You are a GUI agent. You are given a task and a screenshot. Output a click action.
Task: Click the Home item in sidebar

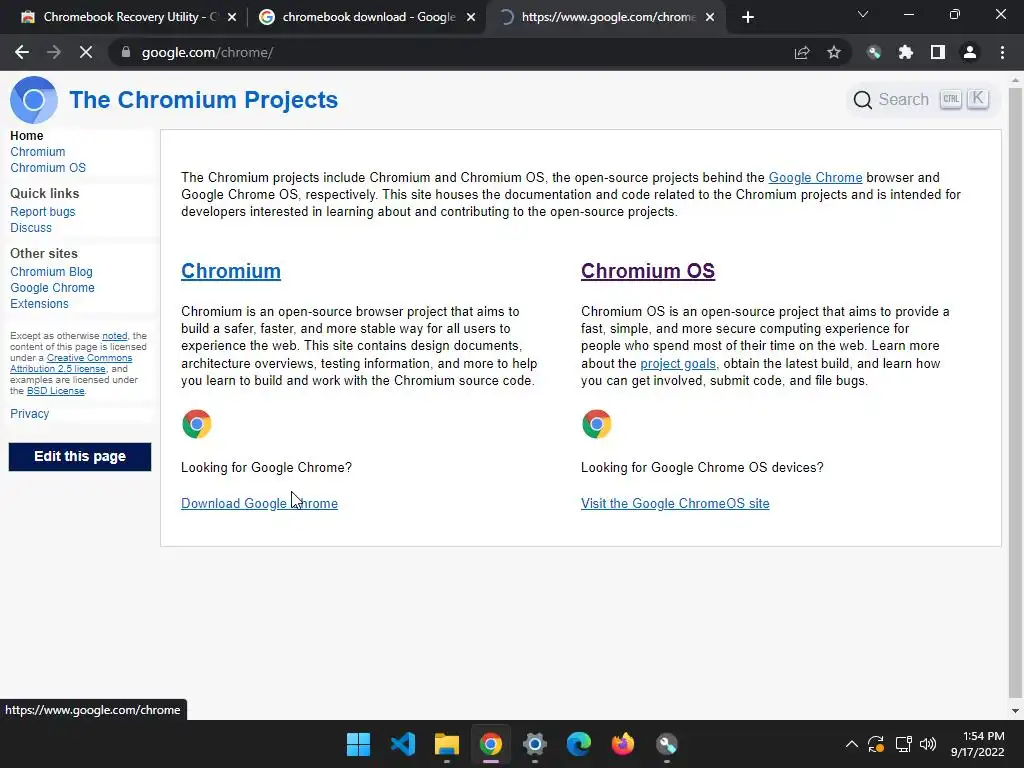tap(27, 136)
